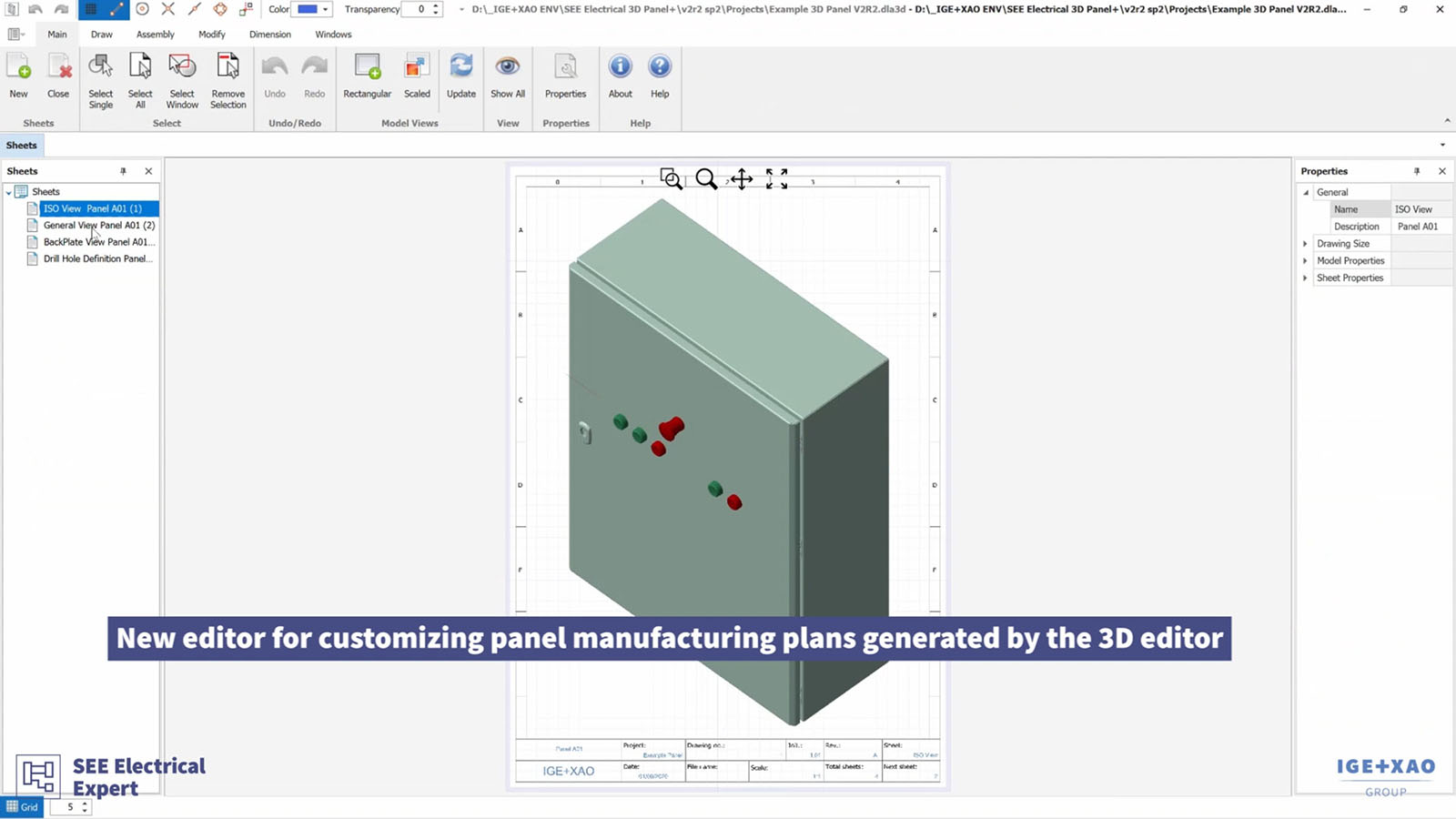This screenshot has height=819, width=1456.
Task: Click Remove Selection in the ribbon
Action: point(227,80)
